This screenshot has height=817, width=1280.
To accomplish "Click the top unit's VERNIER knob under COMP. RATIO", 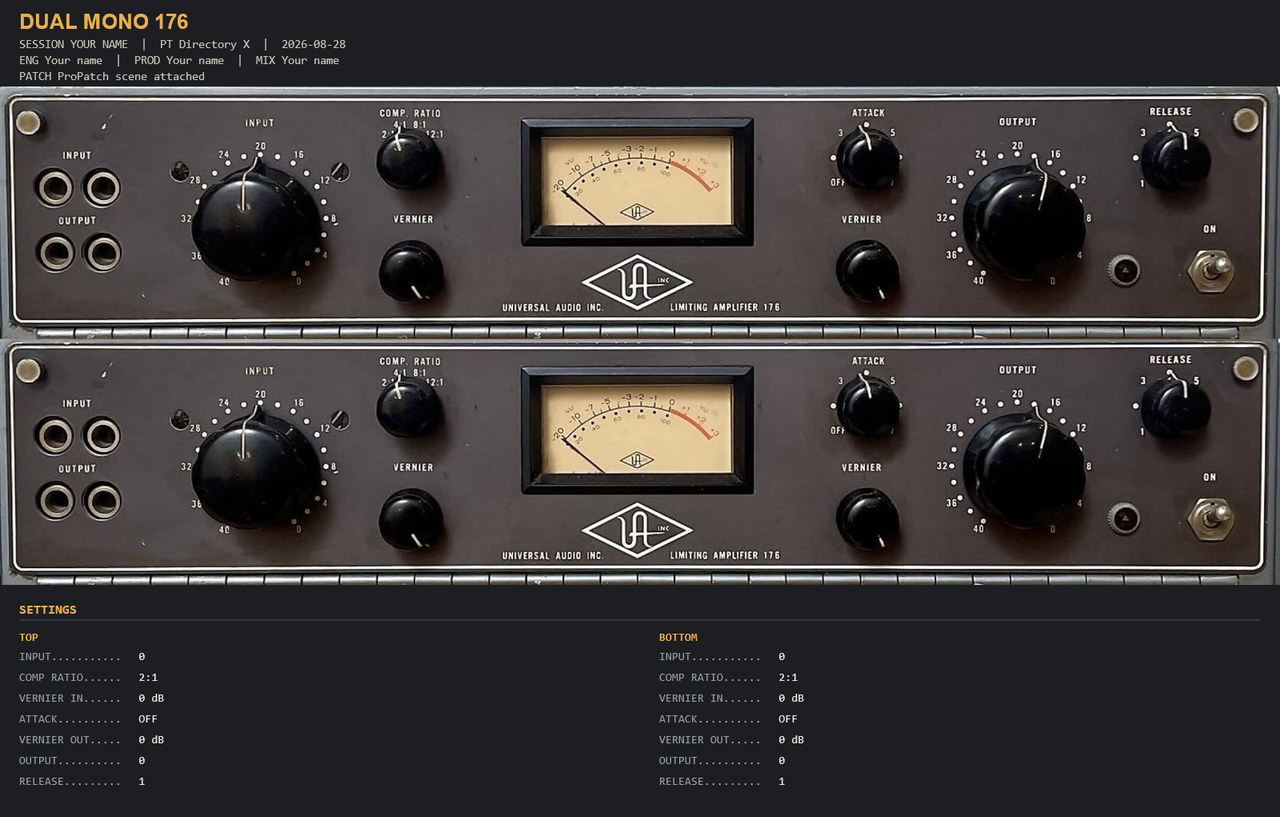I will click(411, 271).
